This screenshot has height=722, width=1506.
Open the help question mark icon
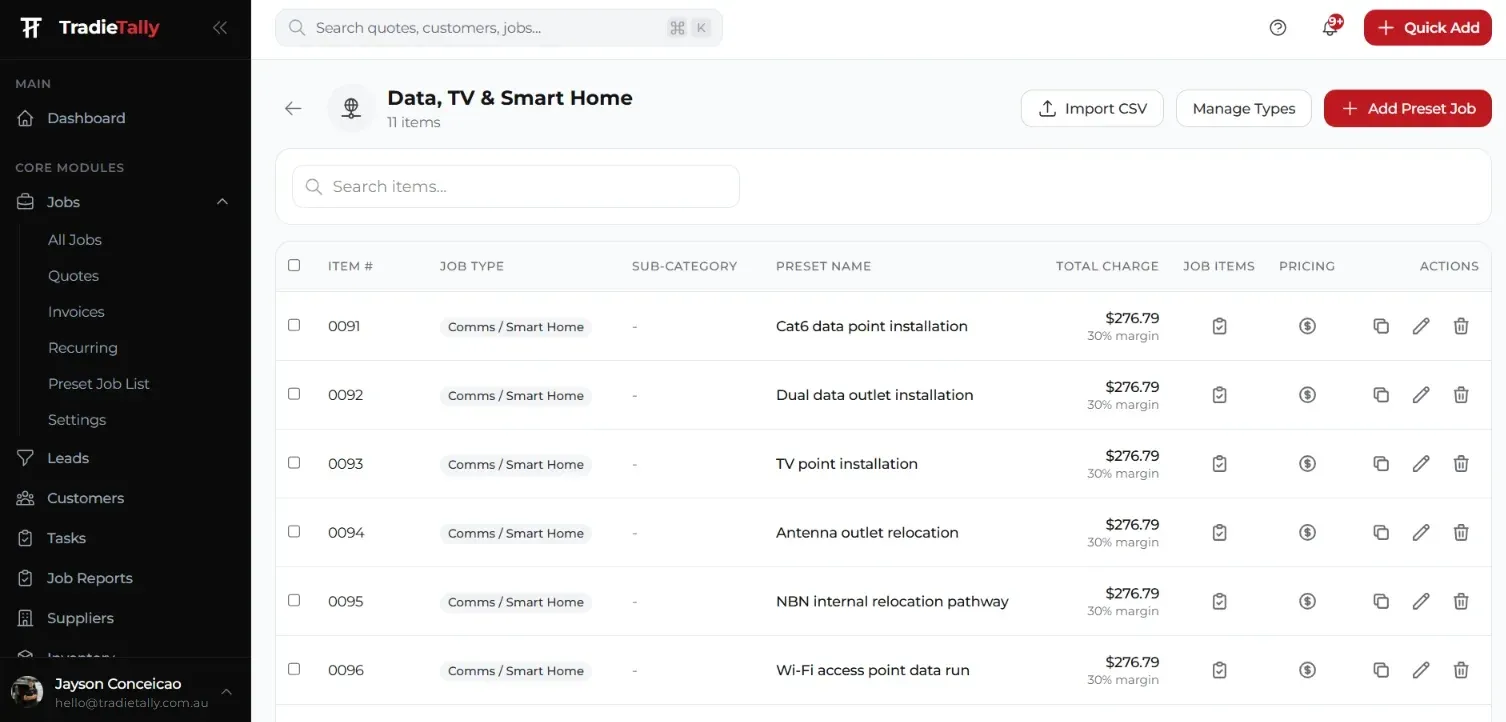(x=1277, y=28)
